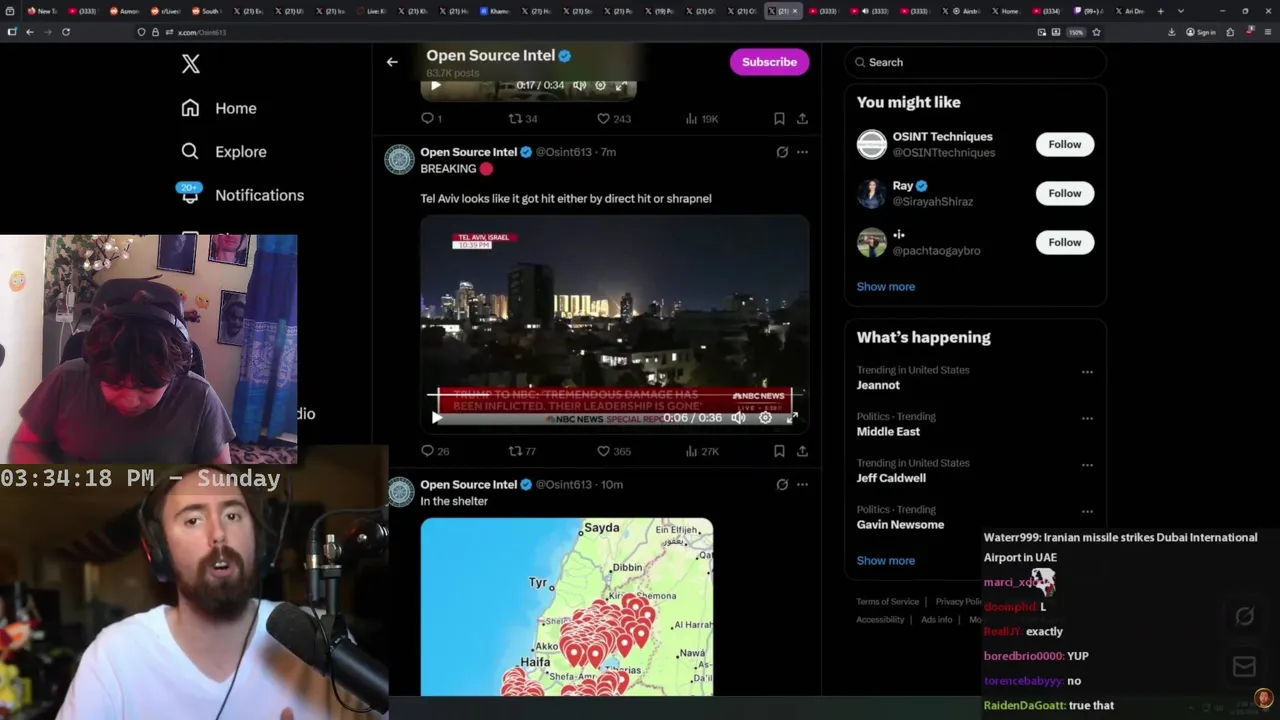Viewport: 1280px width, 720px height.
Task: Open Open Source Intel avatar on 7m post
Action: [x=399, y=160]
